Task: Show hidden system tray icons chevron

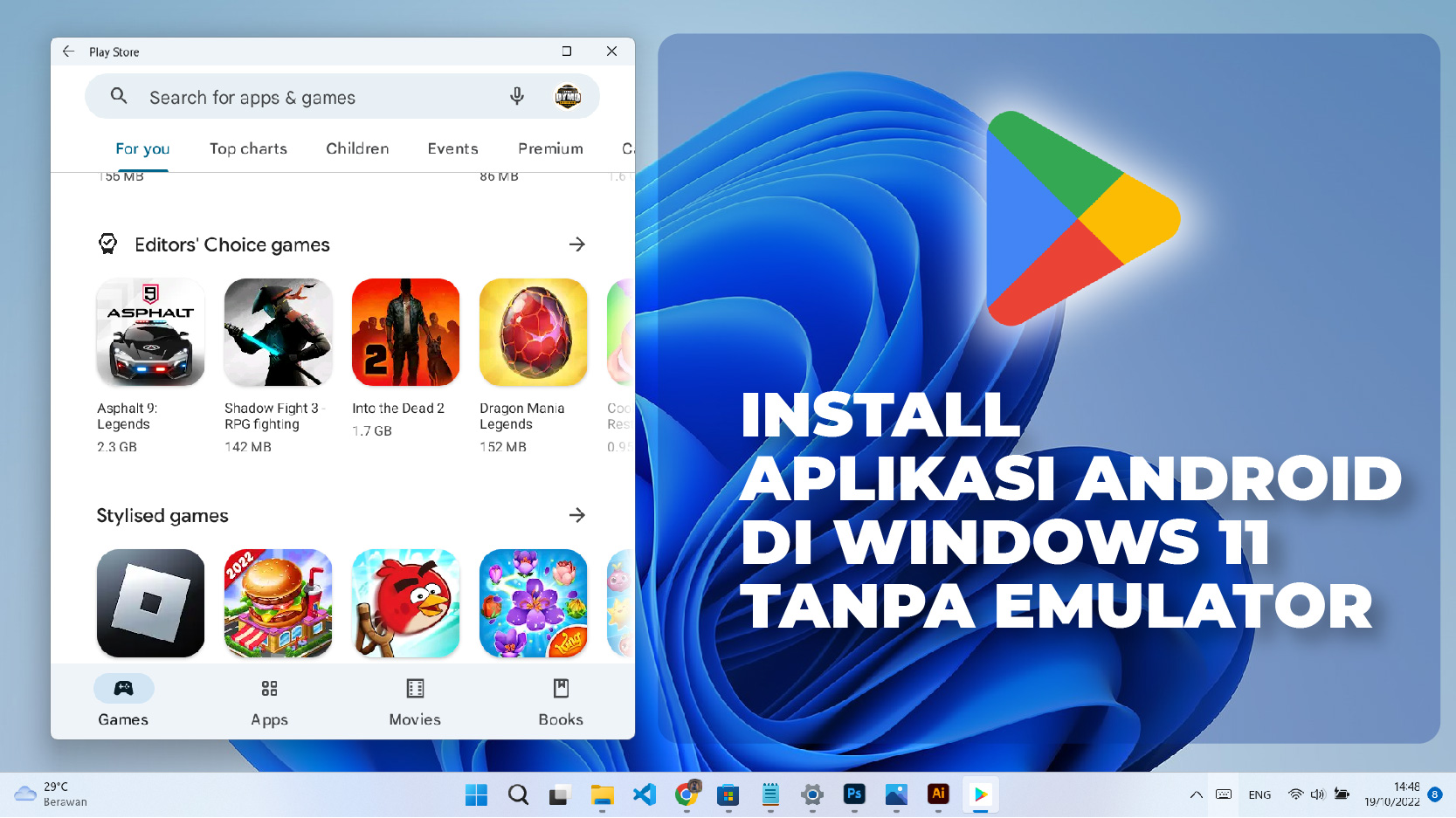Action: [1196, 794]
